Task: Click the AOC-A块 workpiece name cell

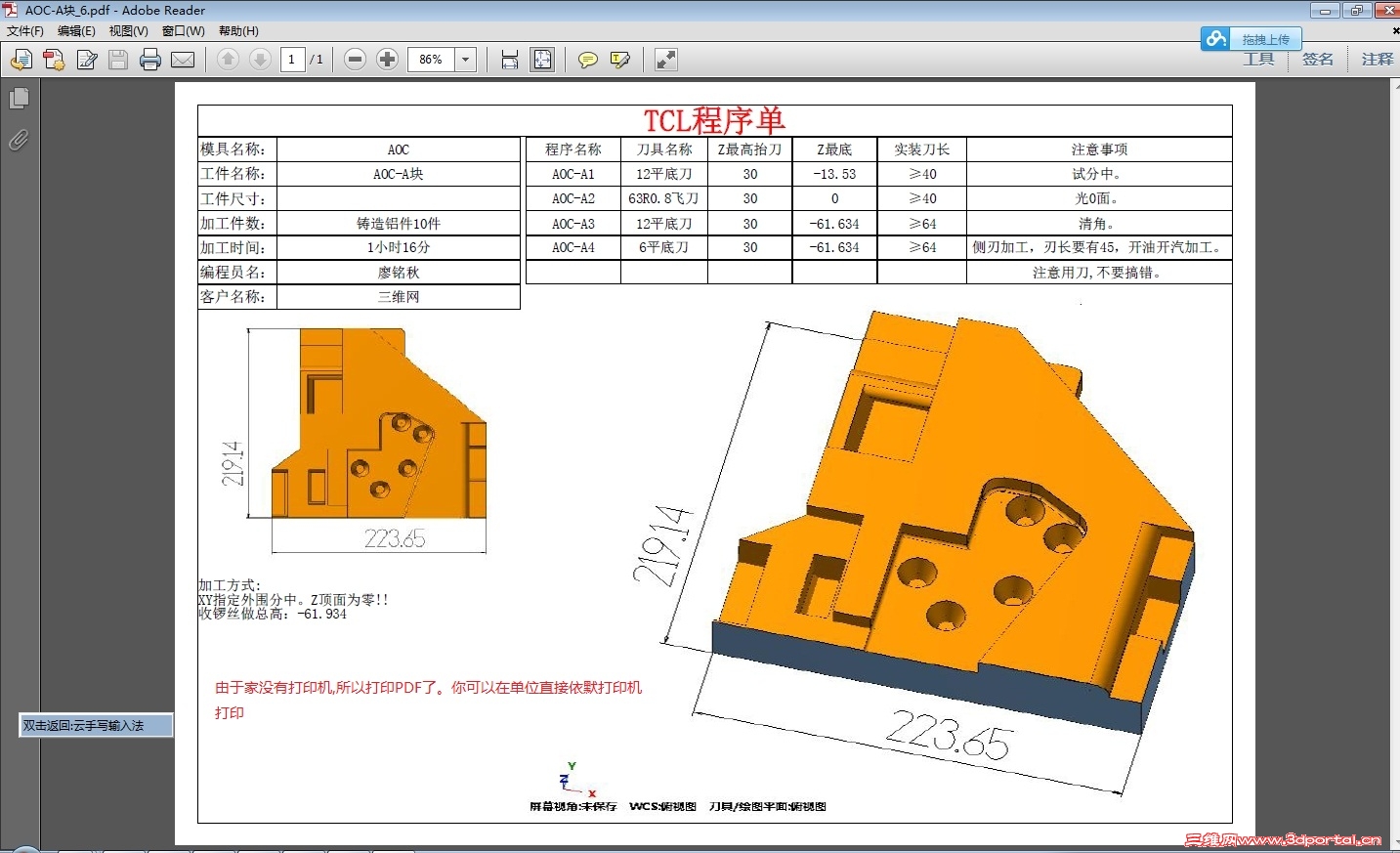Action: pyautogui.click(x=399, y=174)
